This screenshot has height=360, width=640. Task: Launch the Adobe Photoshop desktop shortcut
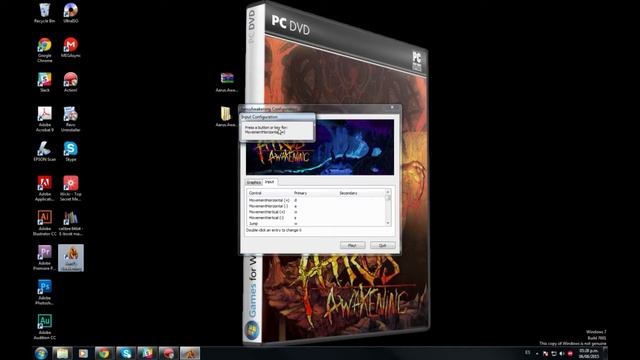pyautogui.click(x=44, y=293)
